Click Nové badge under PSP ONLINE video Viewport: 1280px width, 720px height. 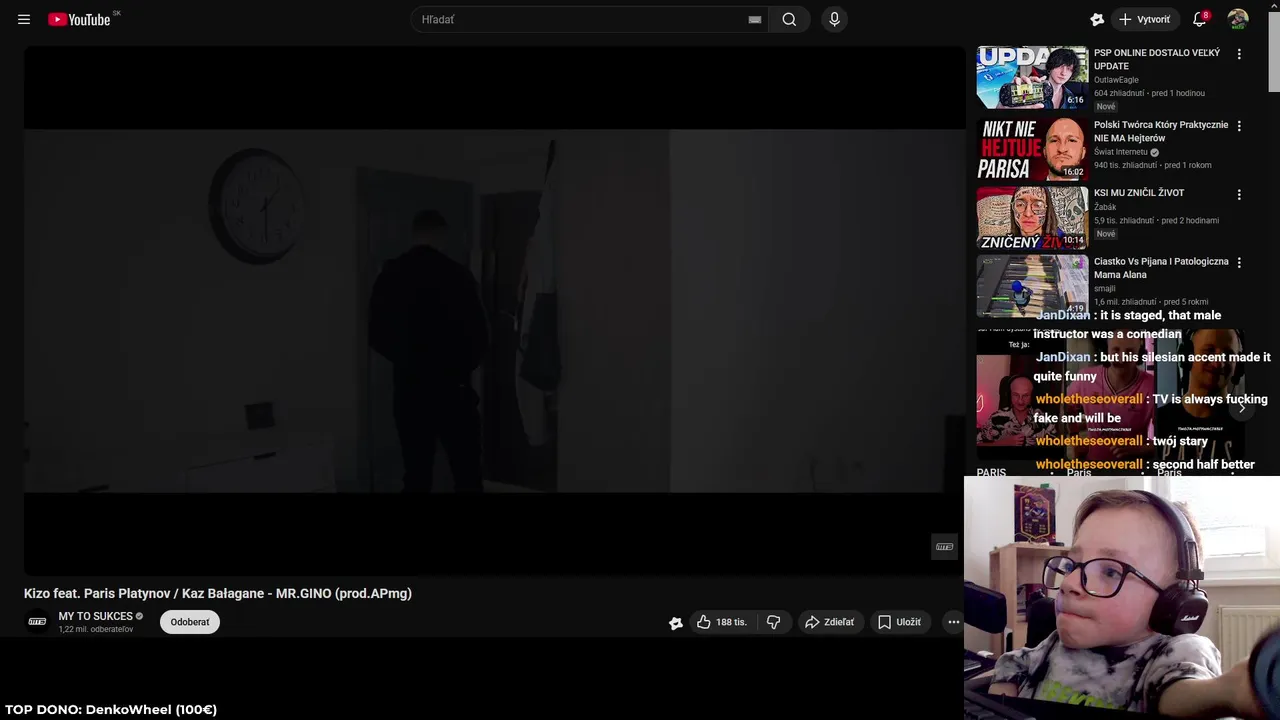(1105, 106)
